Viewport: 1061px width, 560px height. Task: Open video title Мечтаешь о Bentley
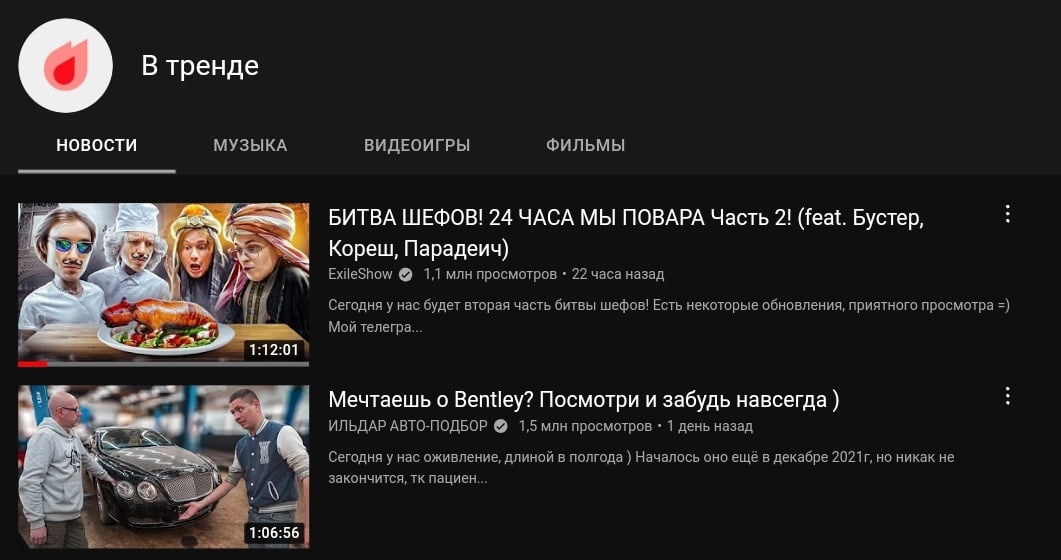coord(584,400)
